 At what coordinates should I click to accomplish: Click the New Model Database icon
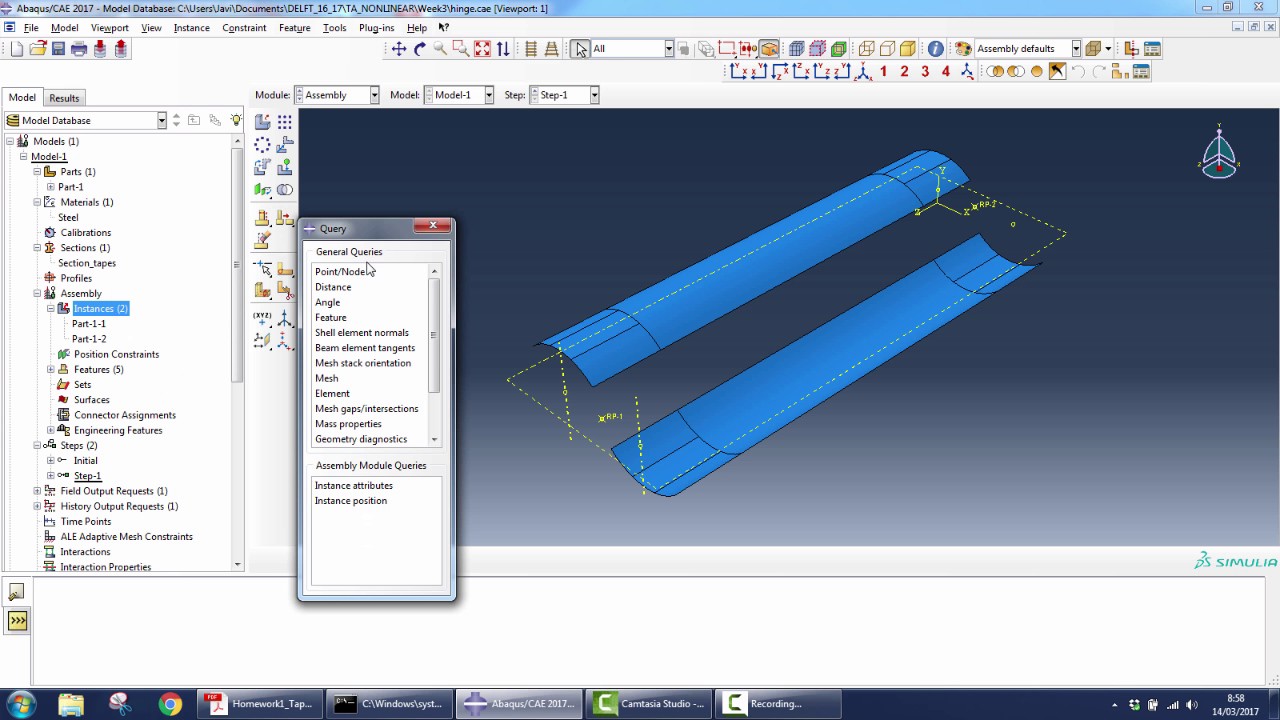tap(17, 48)
